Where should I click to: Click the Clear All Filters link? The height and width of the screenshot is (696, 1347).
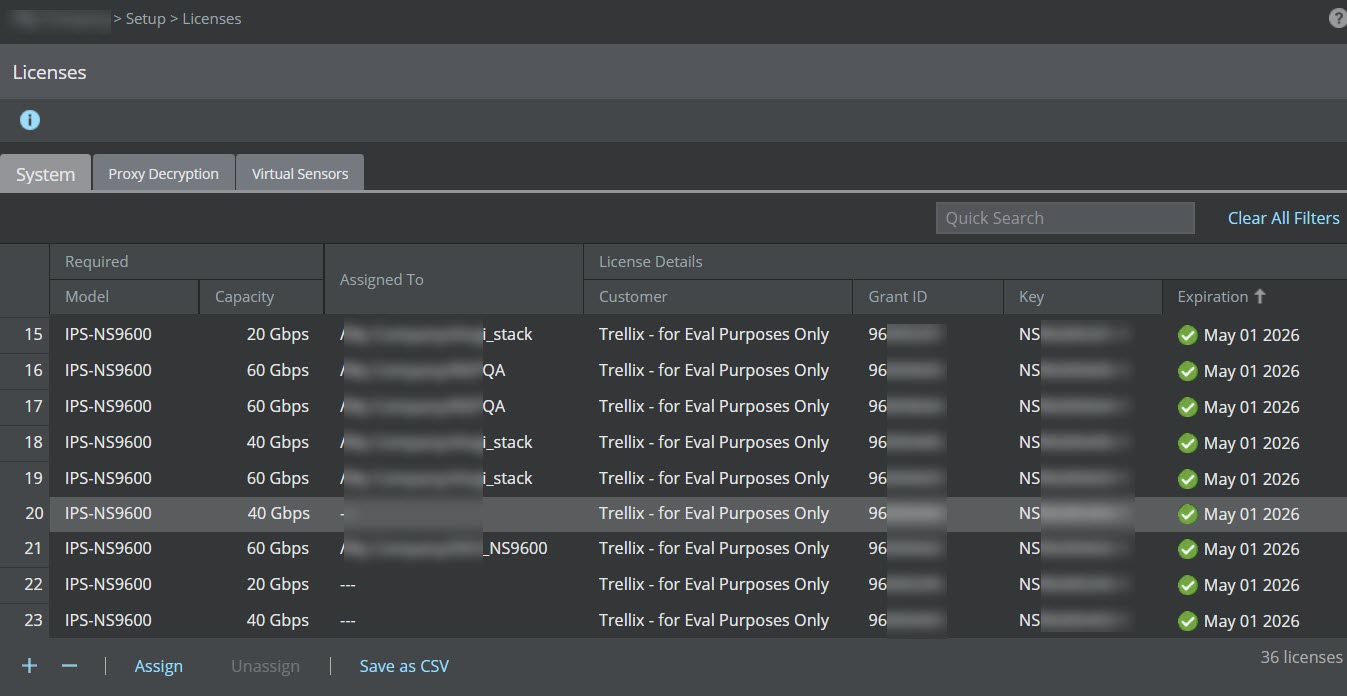coord(1284,218)
